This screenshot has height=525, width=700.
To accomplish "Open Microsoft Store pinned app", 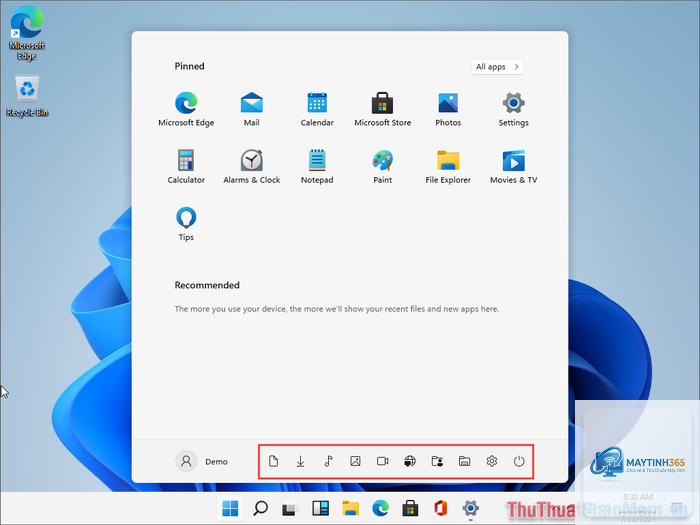I will click(383, 109).
